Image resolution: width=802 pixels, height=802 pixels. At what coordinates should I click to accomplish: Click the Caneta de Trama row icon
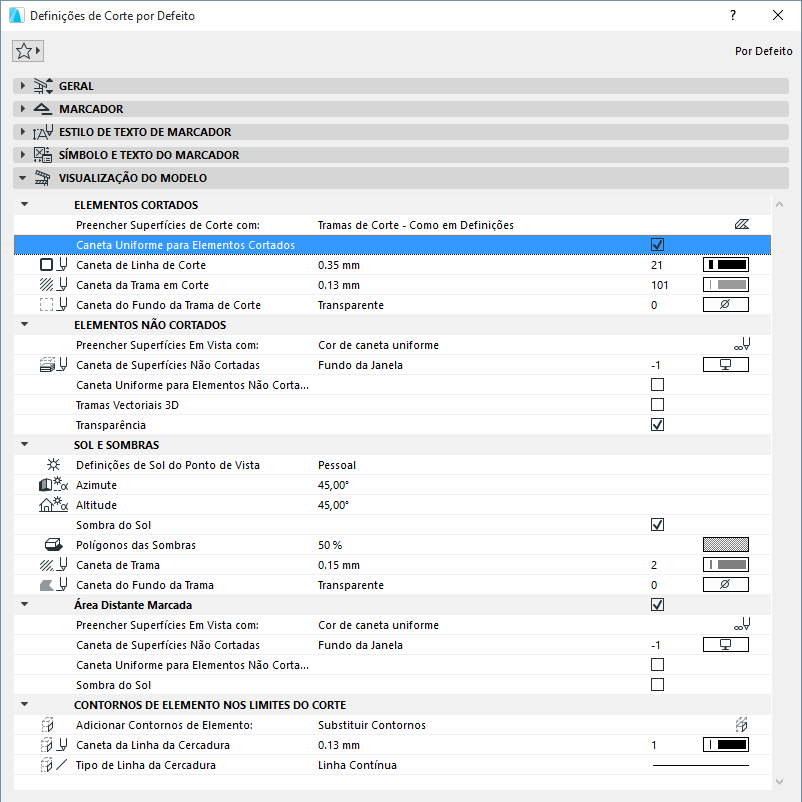click(x=54, y=565)
